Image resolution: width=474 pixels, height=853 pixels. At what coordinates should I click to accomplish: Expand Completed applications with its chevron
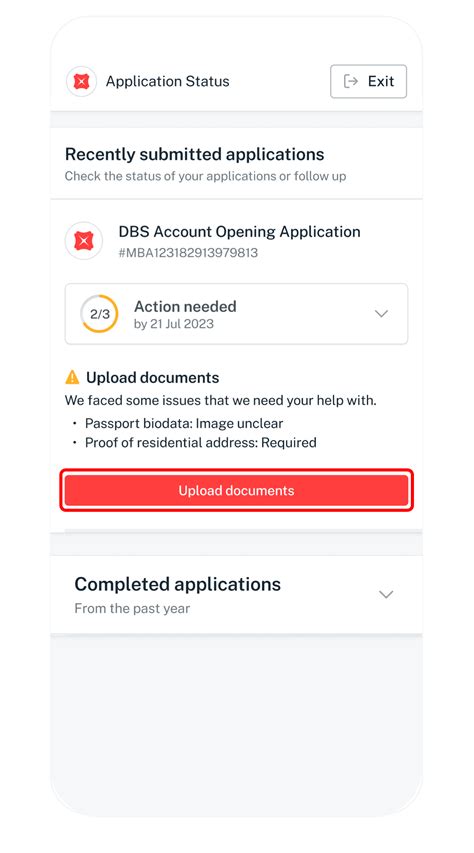(386, 594)
